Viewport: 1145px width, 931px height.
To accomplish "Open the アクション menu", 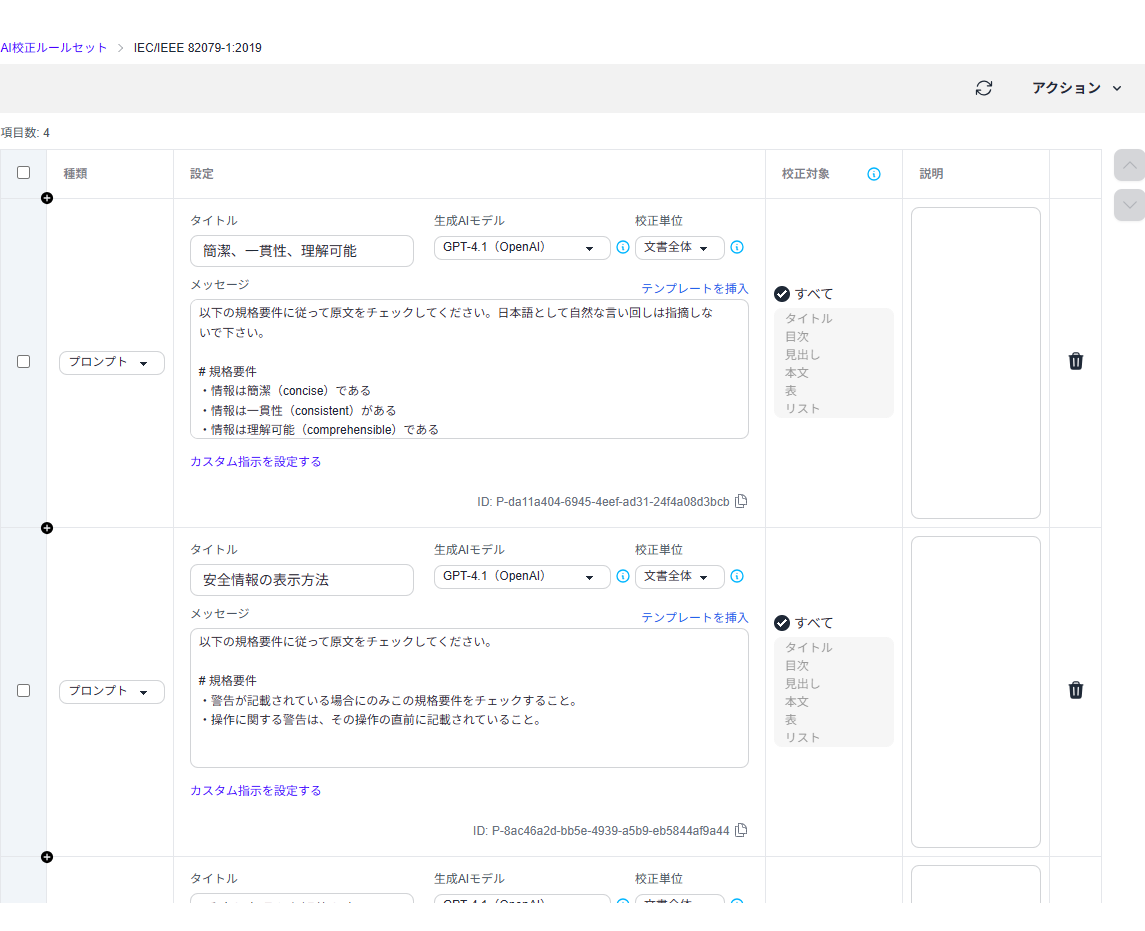I will coord(1076,88).
